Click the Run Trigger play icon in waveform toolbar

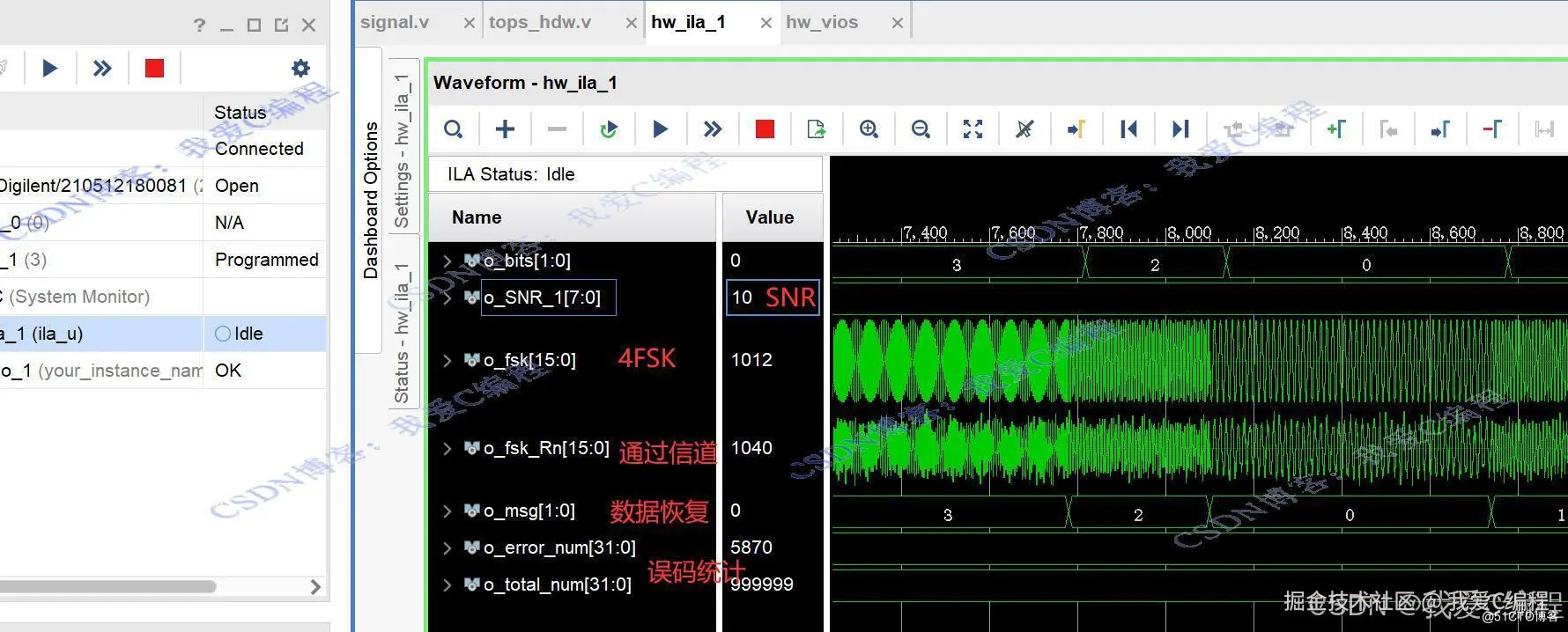tap(660, 129)
